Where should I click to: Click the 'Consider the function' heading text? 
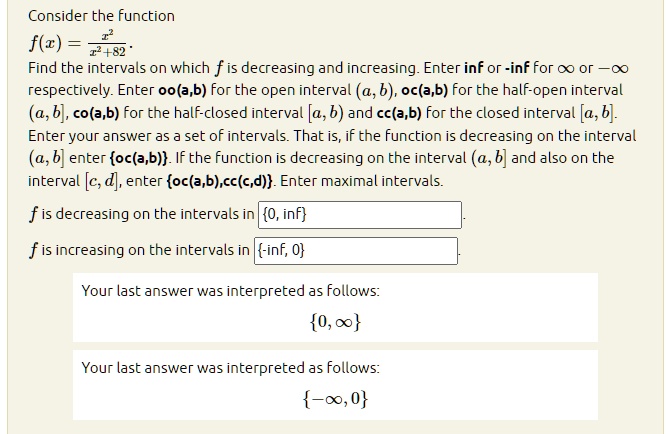pos(101,16)
